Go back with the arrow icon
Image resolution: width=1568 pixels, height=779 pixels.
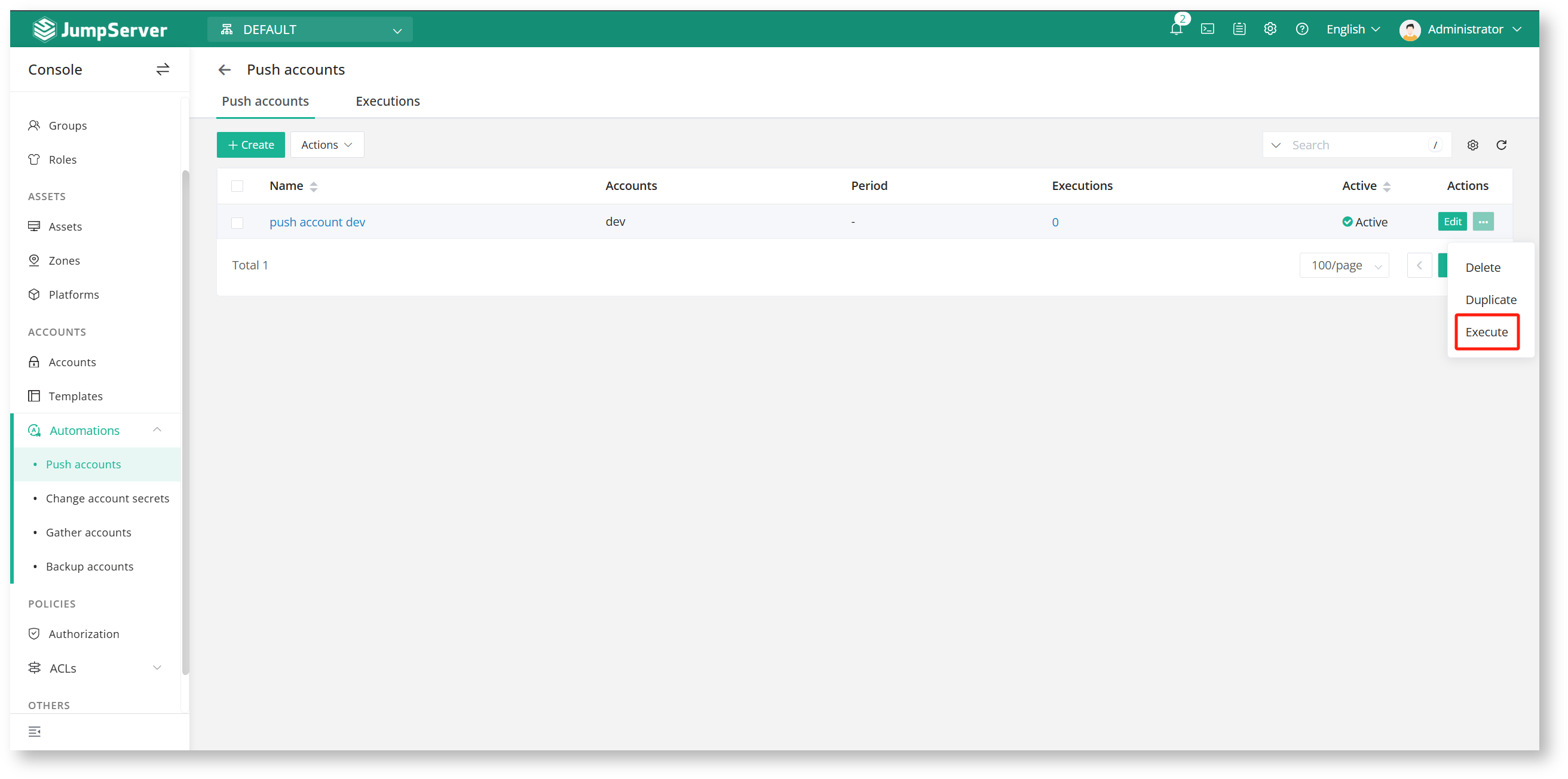(225, 70)
